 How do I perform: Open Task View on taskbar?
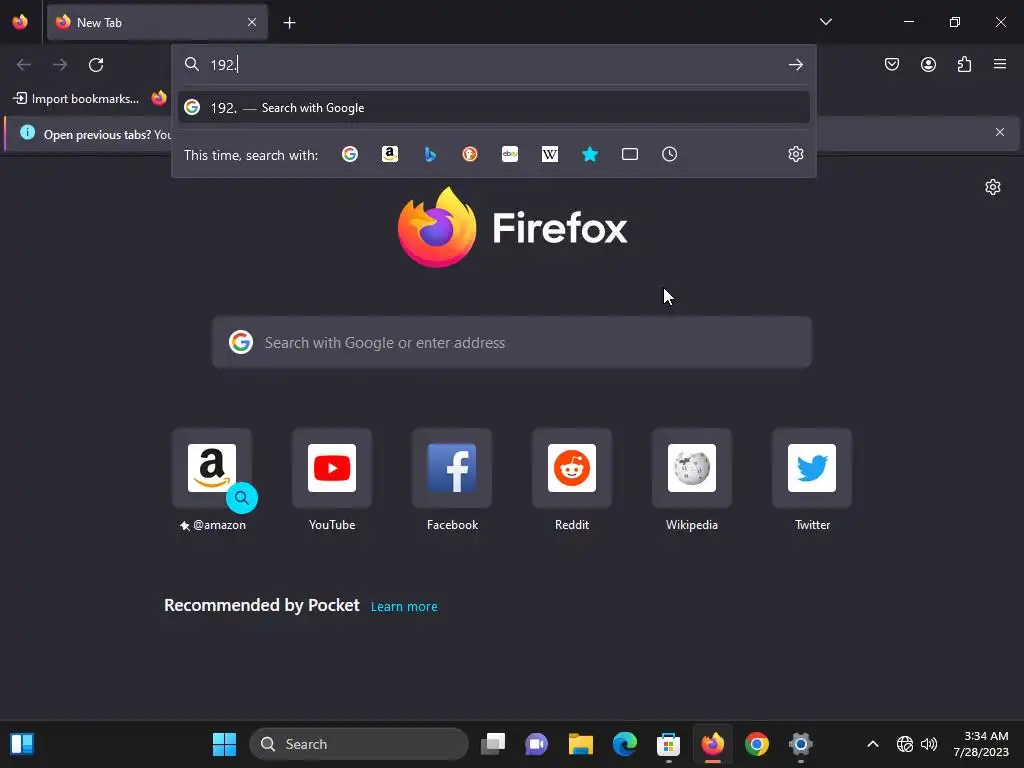pos(493,744)
